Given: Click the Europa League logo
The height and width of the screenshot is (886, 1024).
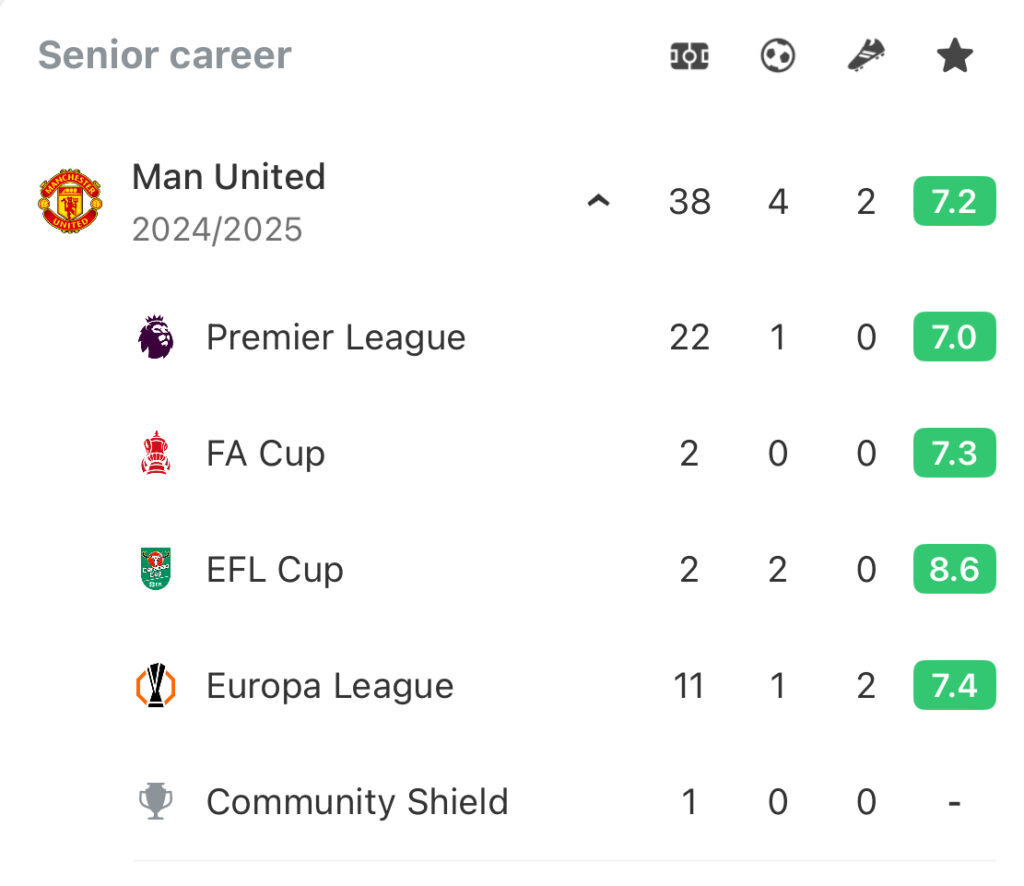Looking at the screenshot, I should point(155,685).
